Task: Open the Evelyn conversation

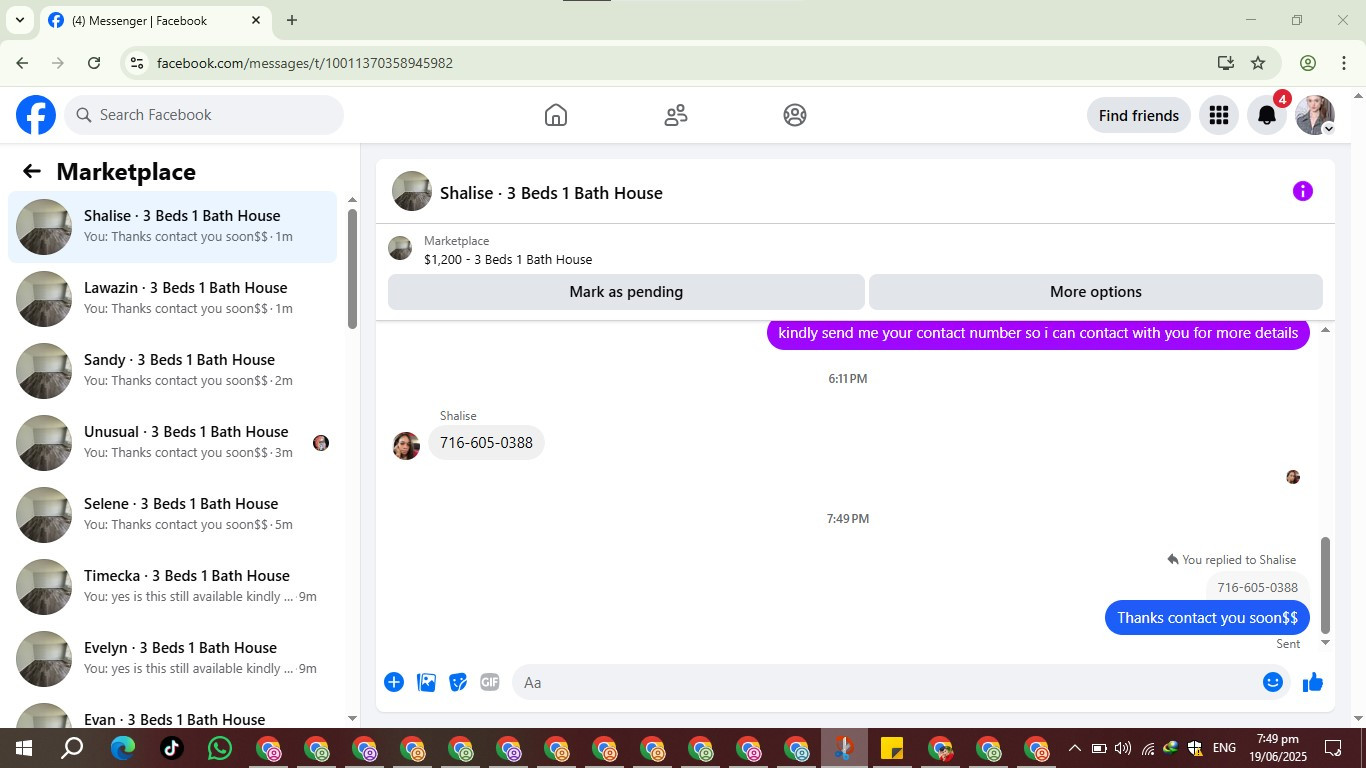Action: pos(173,659)
